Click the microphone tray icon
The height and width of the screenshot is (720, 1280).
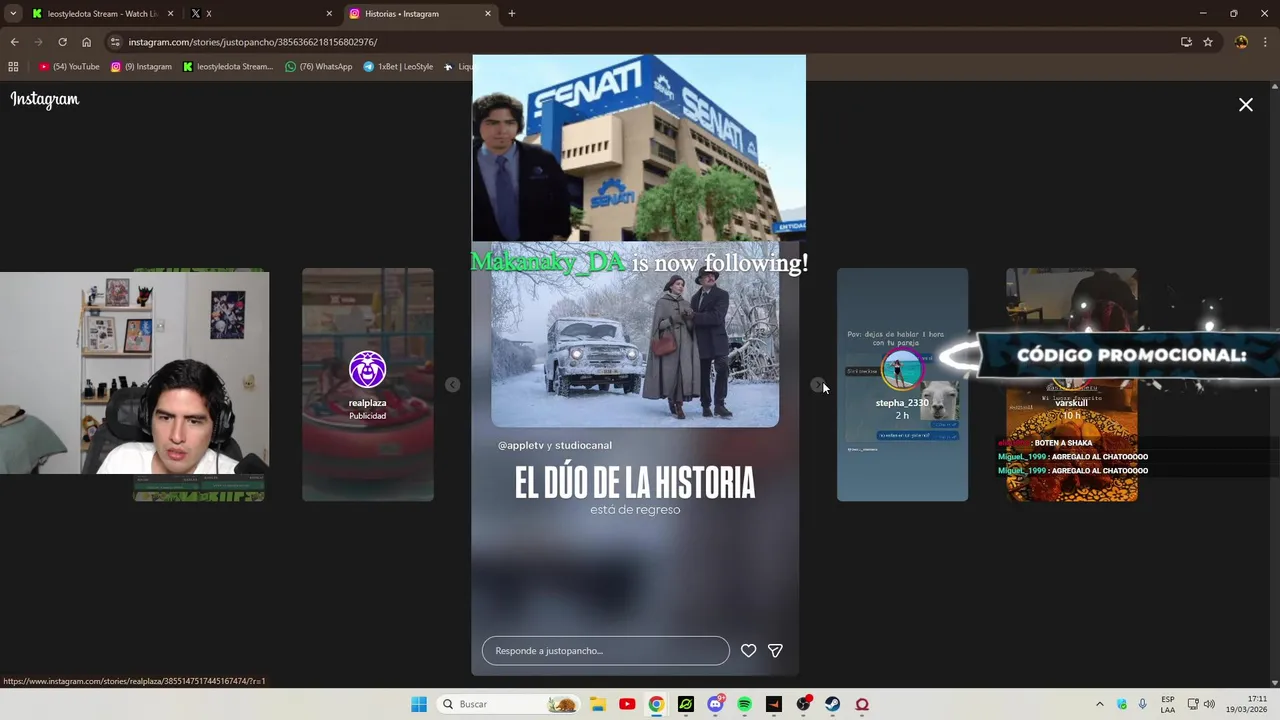[x=1142, y=704]
